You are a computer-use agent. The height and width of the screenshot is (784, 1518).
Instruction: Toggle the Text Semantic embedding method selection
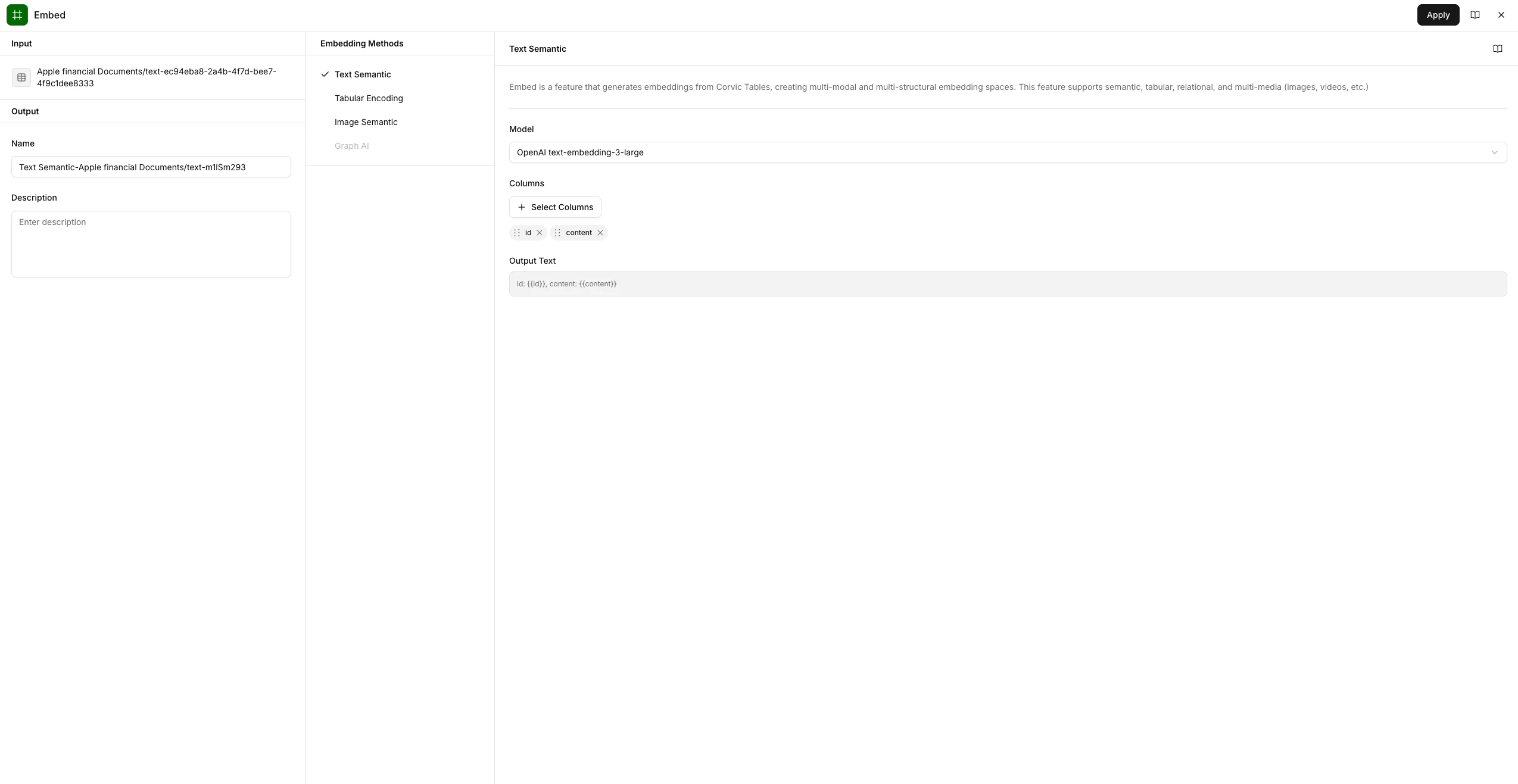point(363,74)
